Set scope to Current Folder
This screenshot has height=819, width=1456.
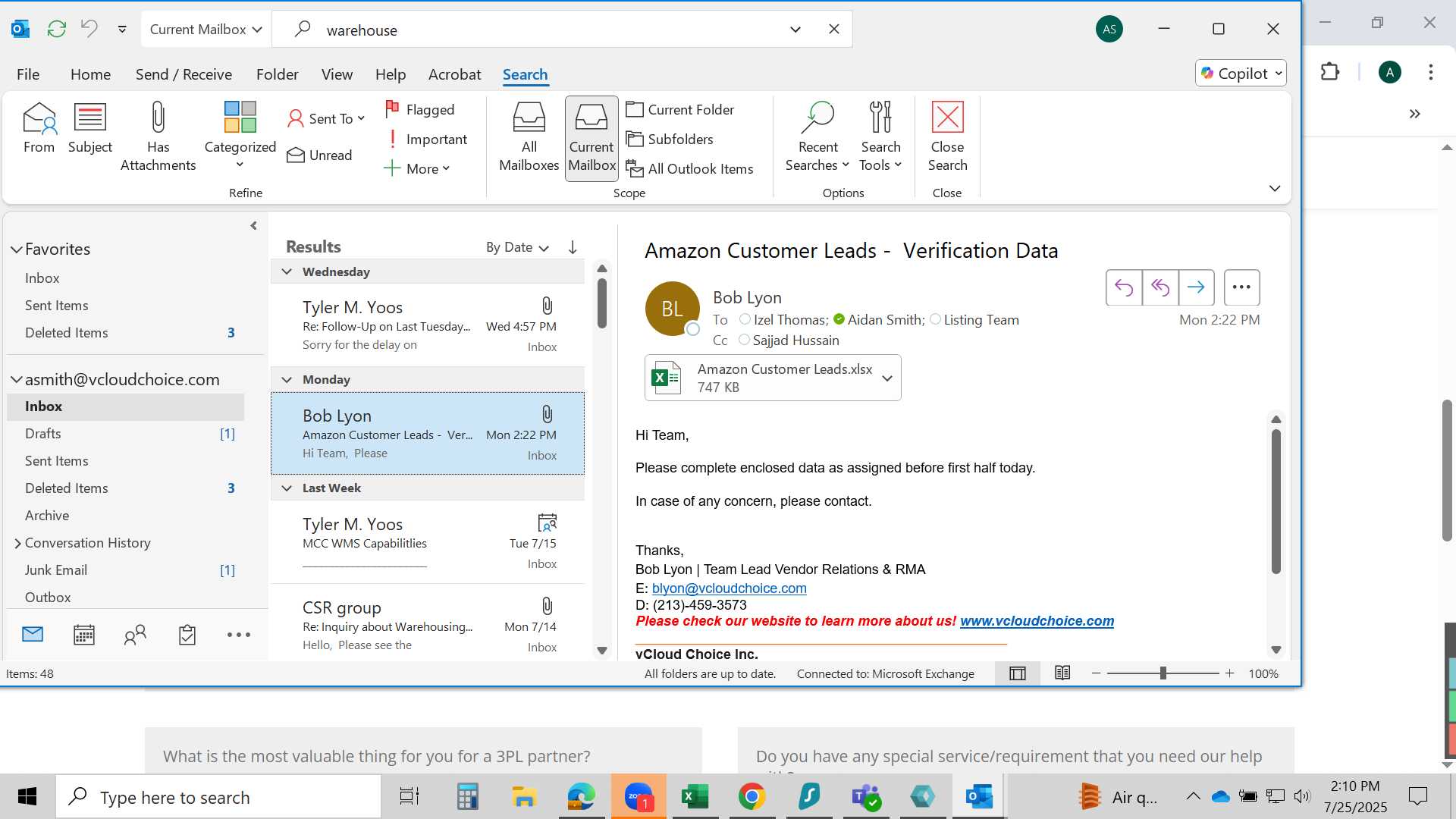680,109
